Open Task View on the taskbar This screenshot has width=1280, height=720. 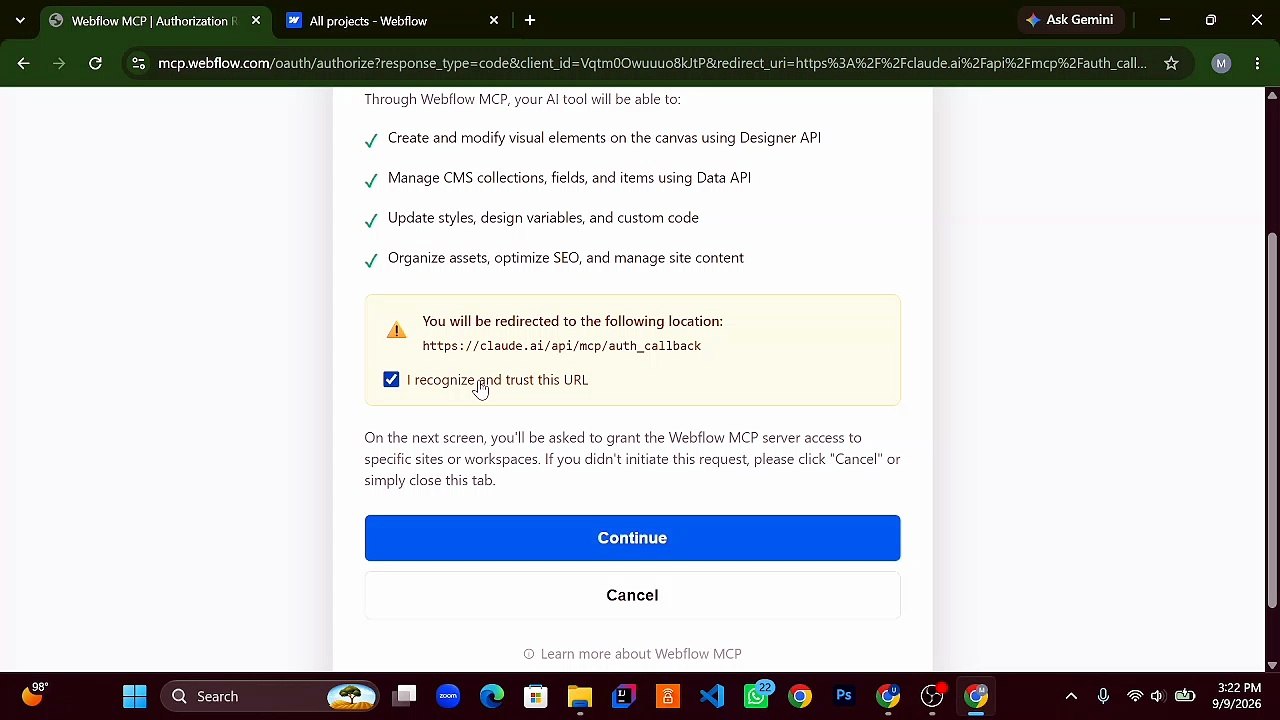pyautogui.click(x=404, y=696)
